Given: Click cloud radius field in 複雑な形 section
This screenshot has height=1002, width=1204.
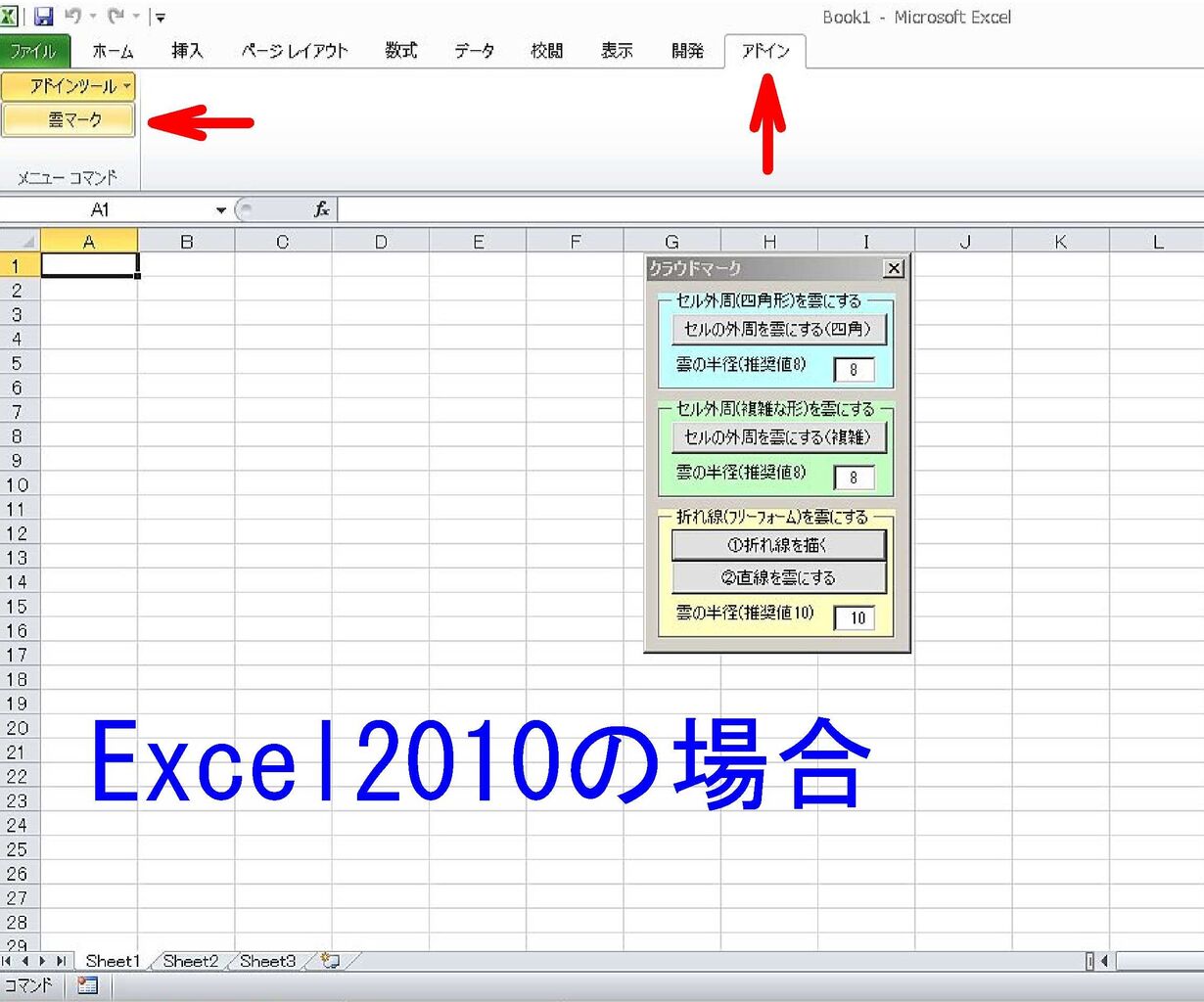Looking at the screenshot, I should tap(854, 477).
